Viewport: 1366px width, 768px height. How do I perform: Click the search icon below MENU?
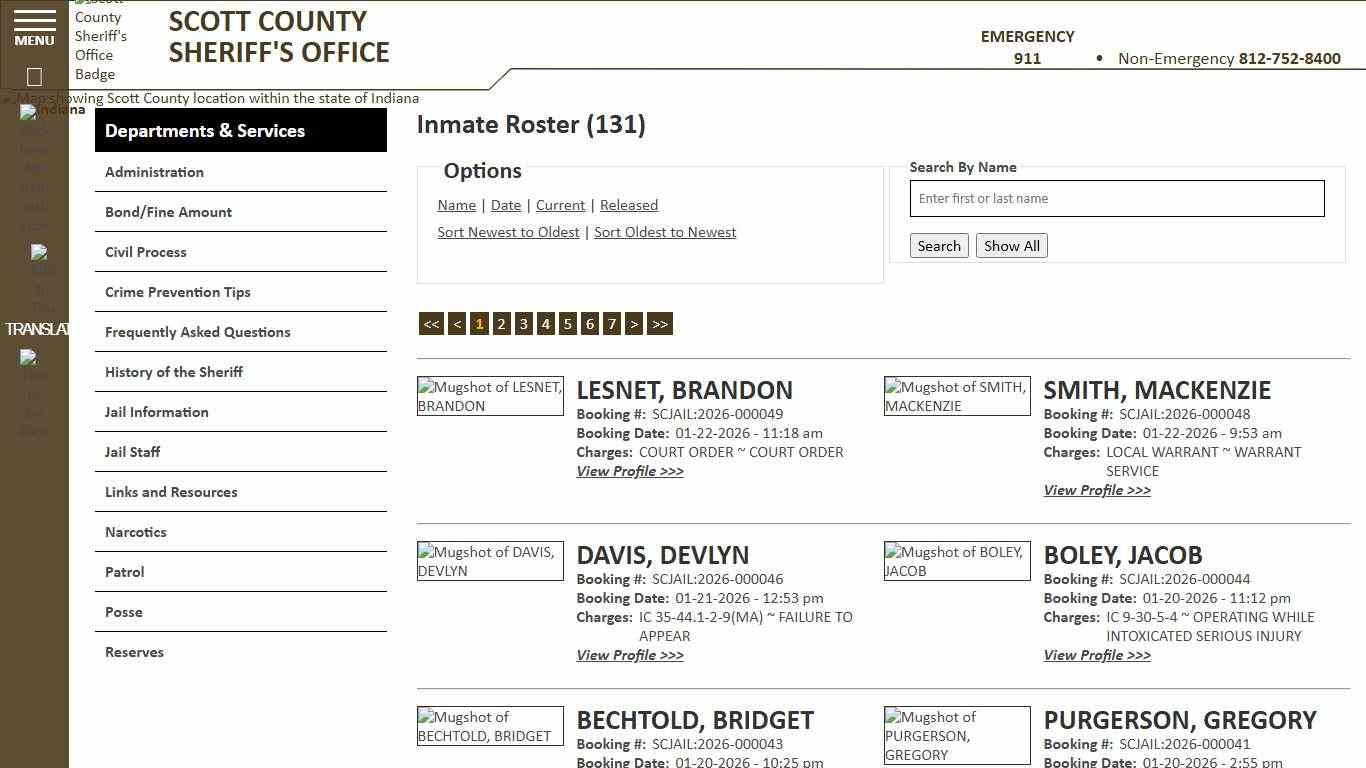(33, 76)
